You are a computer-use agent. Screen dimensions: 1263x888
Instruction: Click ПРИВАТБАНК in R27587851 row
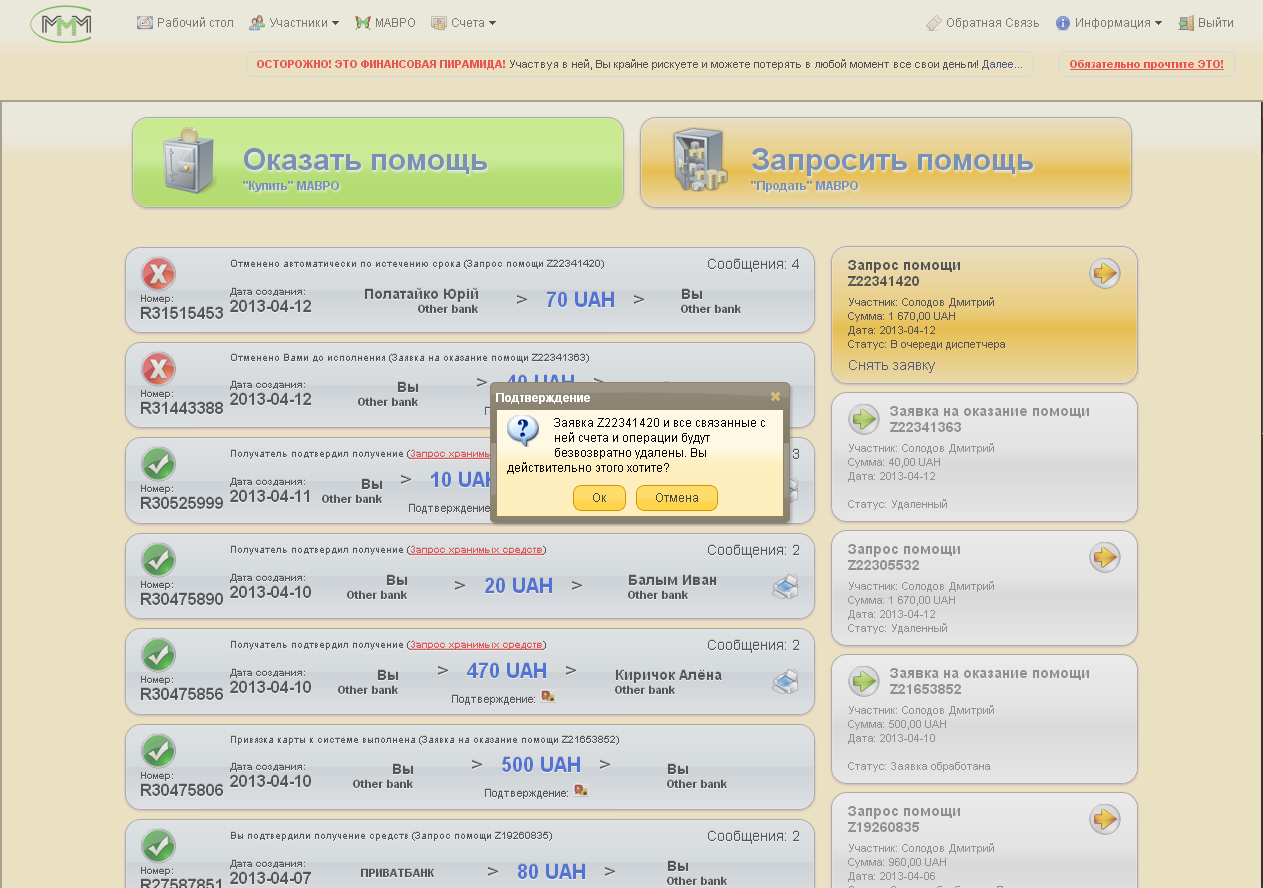397,873
